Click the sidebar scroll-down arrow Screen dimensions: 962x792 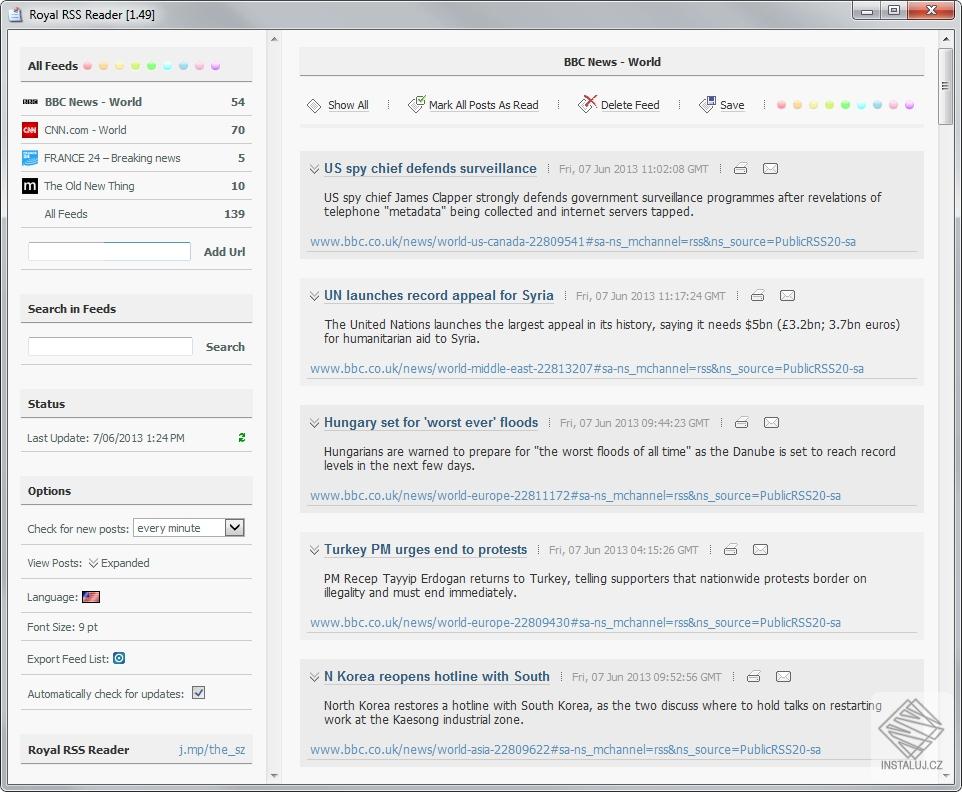point(274,776)
